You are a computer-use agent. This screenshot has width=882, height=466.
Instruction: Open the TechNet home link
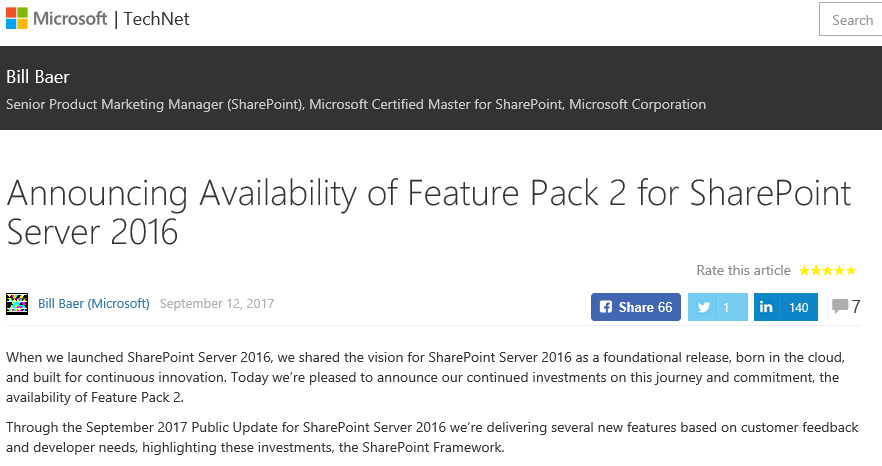[x=156, y=19]
